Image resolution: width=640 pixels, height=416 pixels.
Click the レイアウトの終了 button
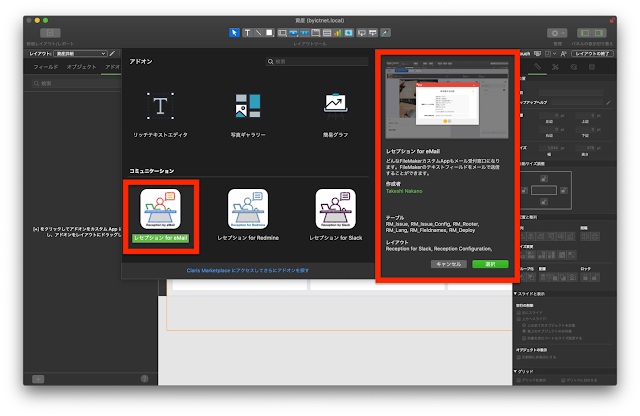pos(592,53)
